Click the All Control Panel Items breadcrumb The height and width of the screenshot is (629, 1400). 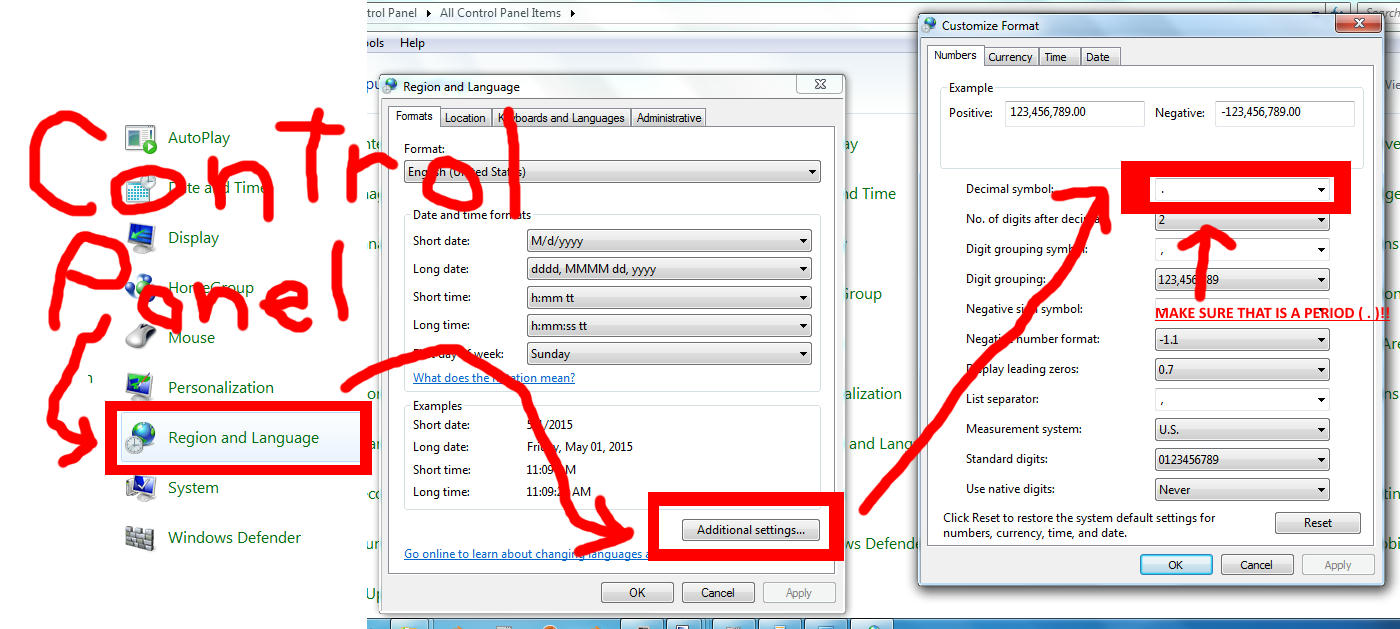pos(501,13)
